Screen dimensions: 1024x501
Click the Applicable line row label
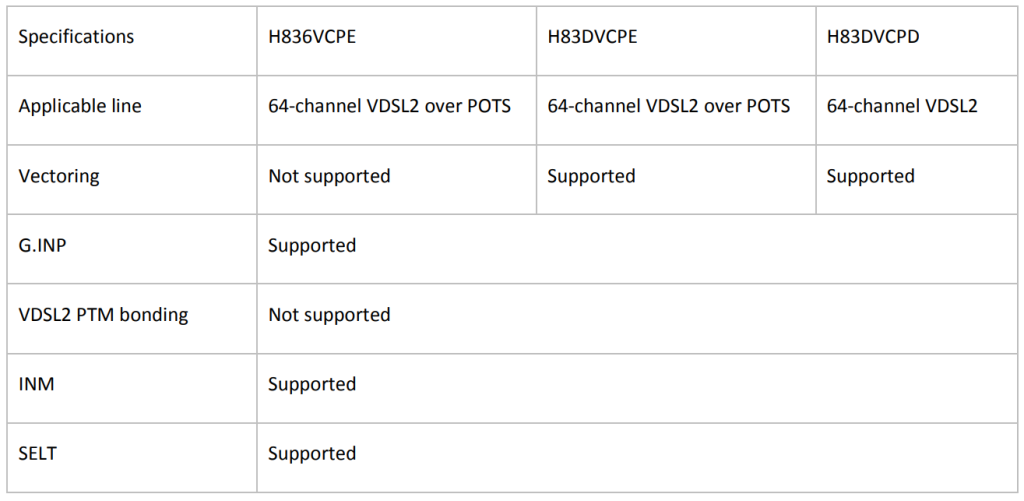(x=80, y=106)
